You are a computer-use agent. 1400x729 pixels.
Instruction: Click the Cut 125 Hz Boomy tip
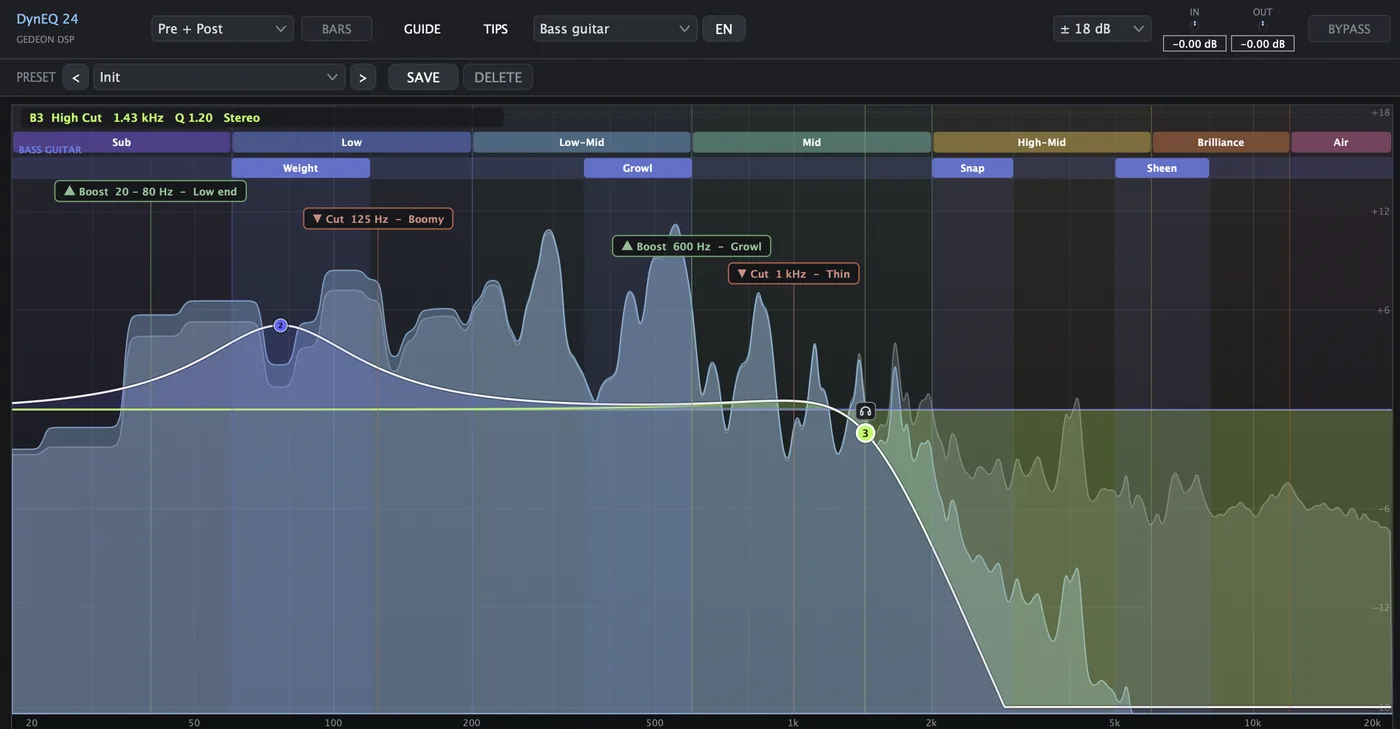(378, 218)
